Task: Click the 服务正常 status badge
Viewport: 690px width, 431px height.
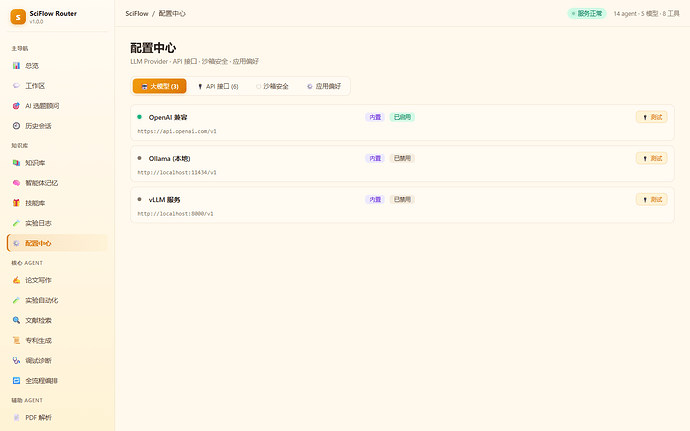Action: pos(587,14)
